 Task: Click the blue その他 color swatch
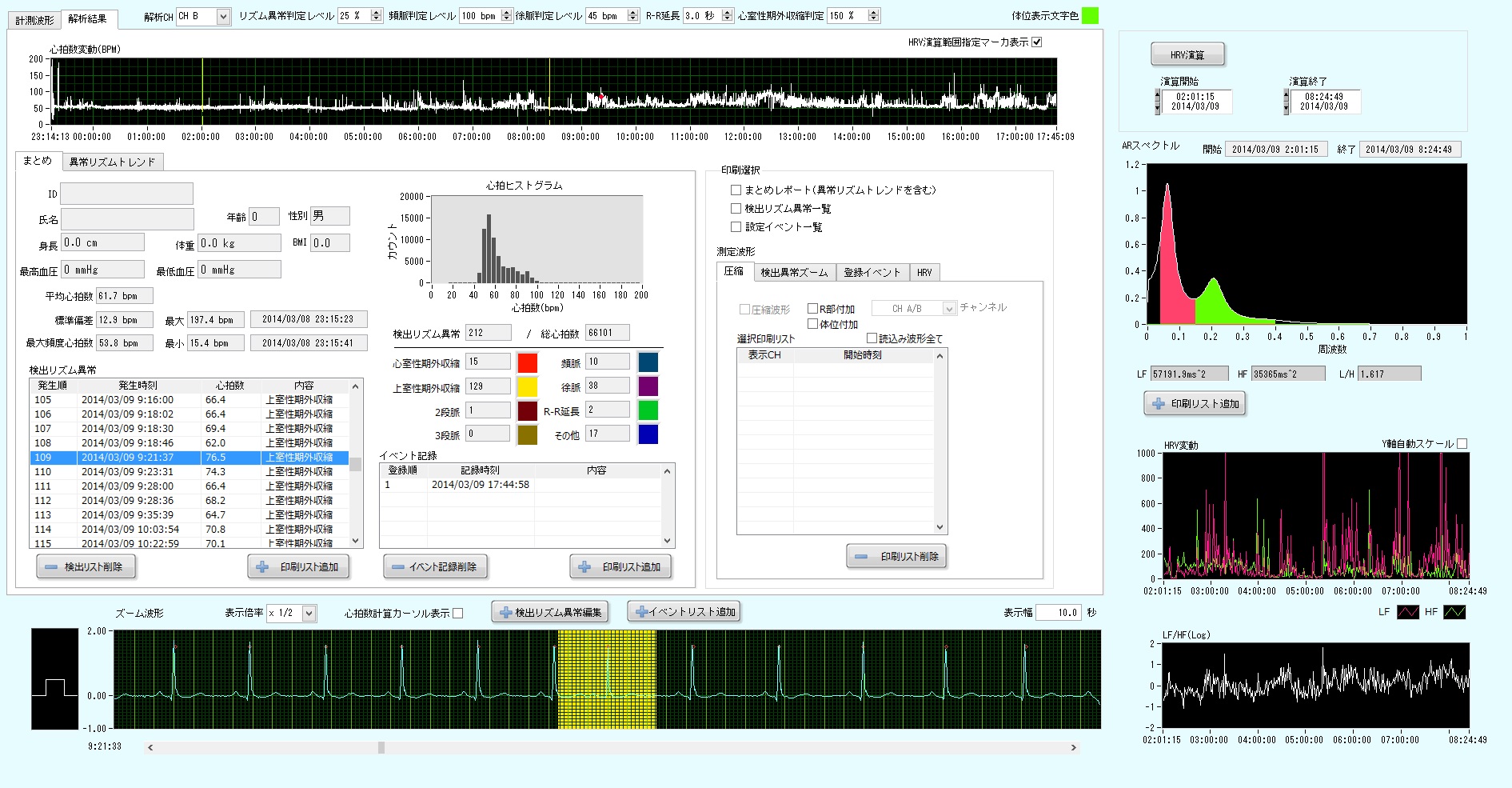(648, 434)
